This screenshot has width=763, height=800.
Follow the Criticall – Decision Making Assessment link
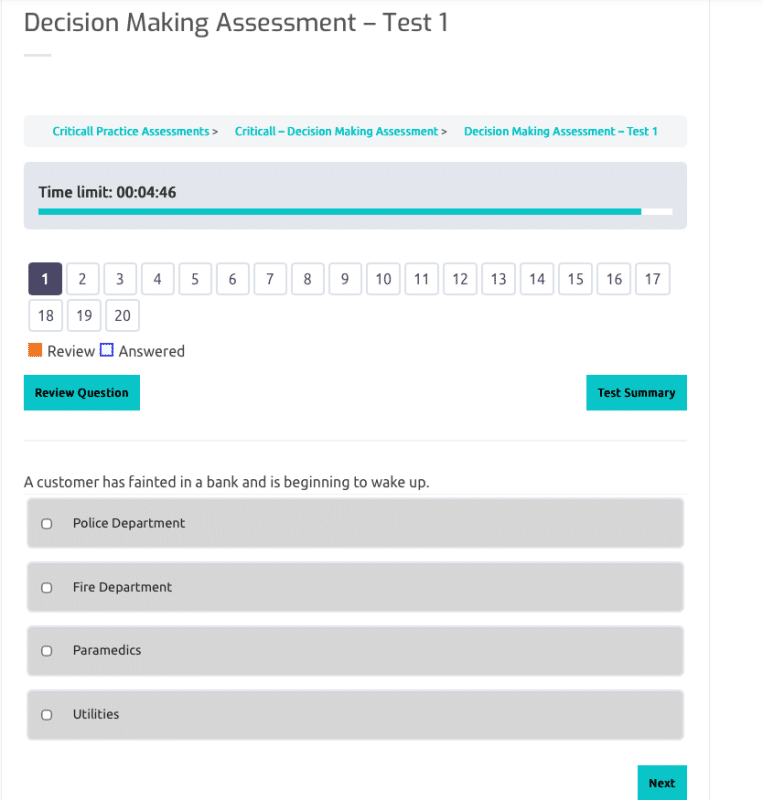click(336, 131)
